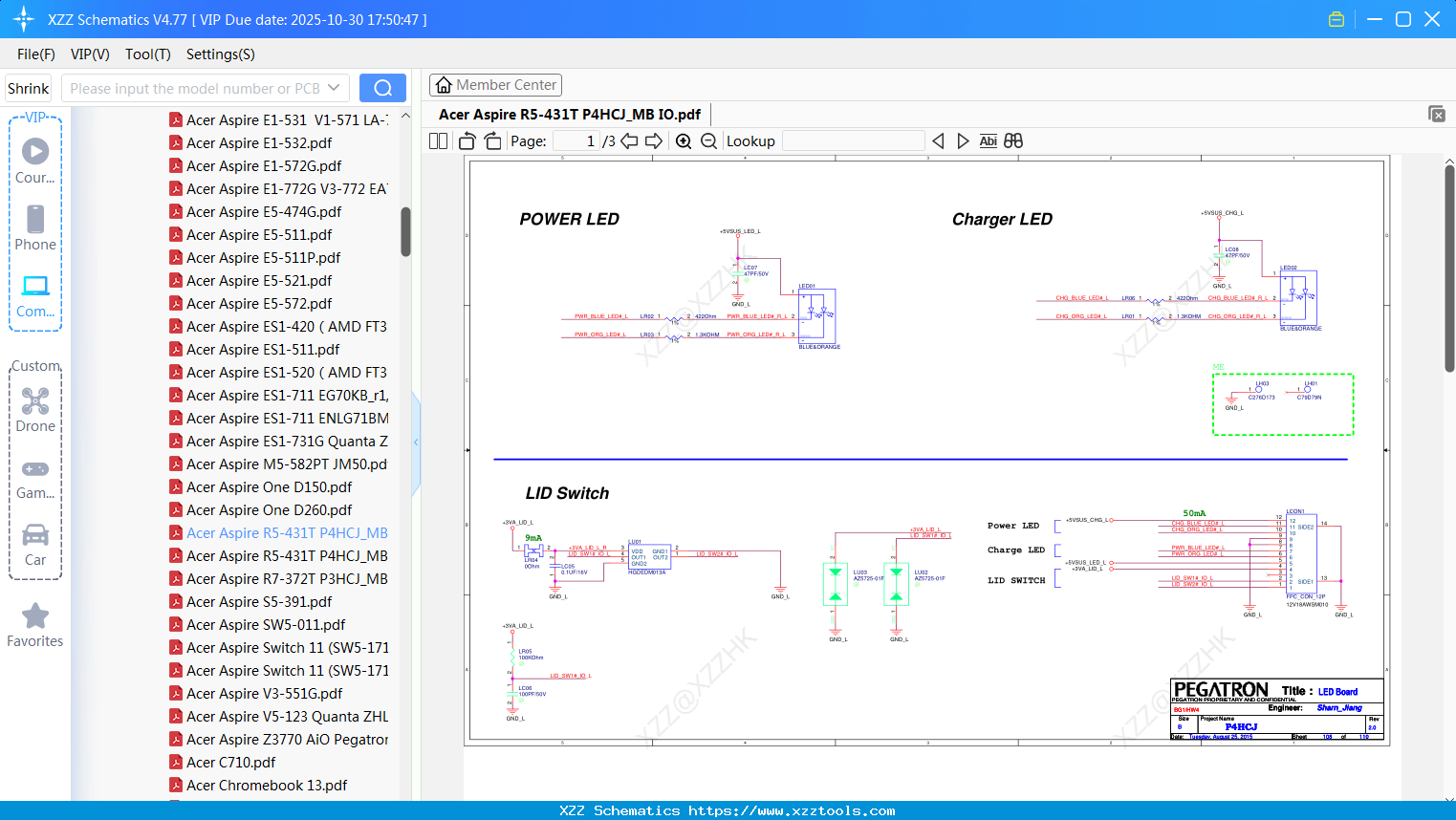
Task: Open the Phone category in sidebar
Action: 35,227
